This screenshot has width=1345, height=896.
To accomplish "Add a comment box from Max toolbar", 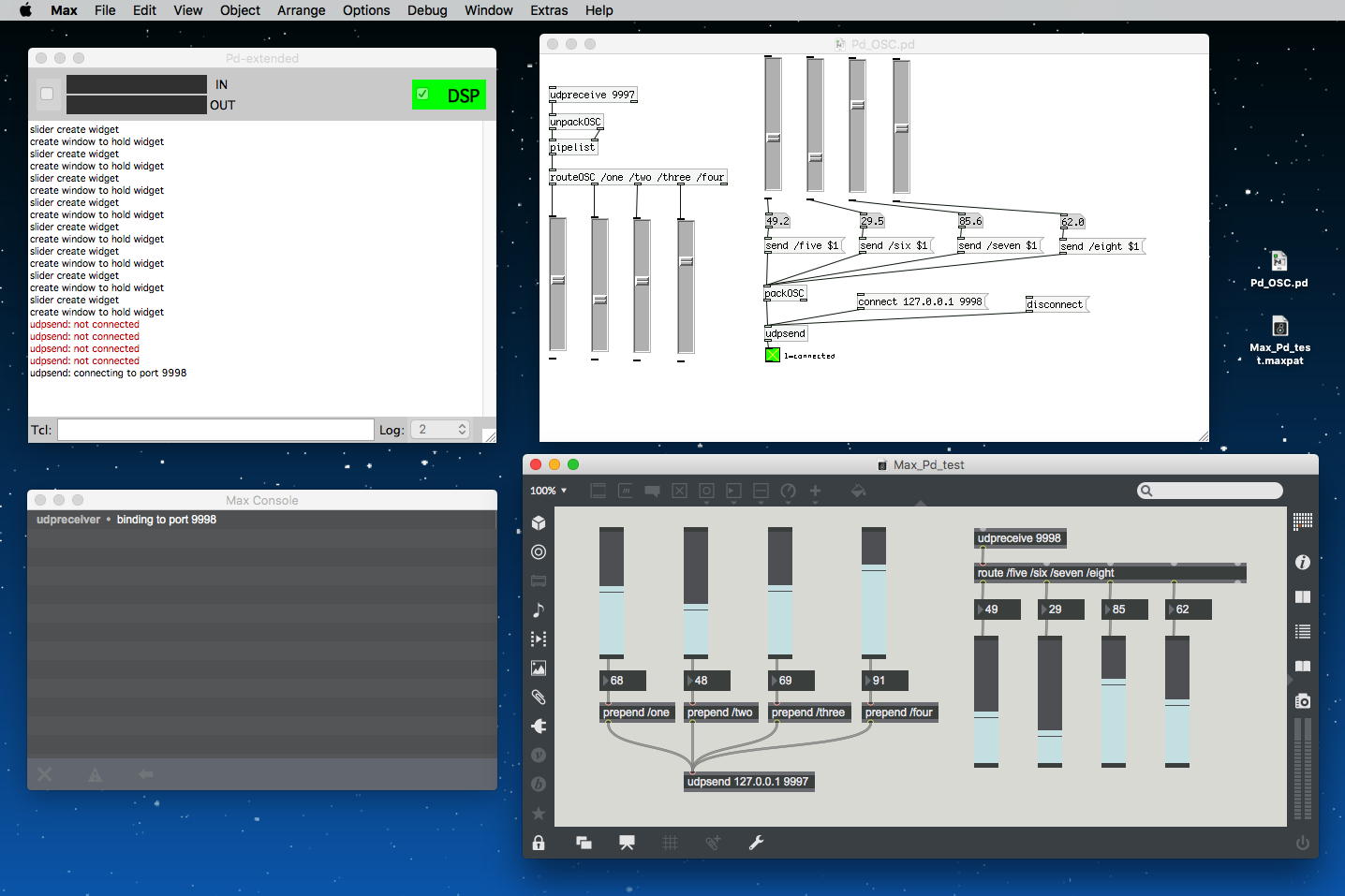I will click(653, 491).
